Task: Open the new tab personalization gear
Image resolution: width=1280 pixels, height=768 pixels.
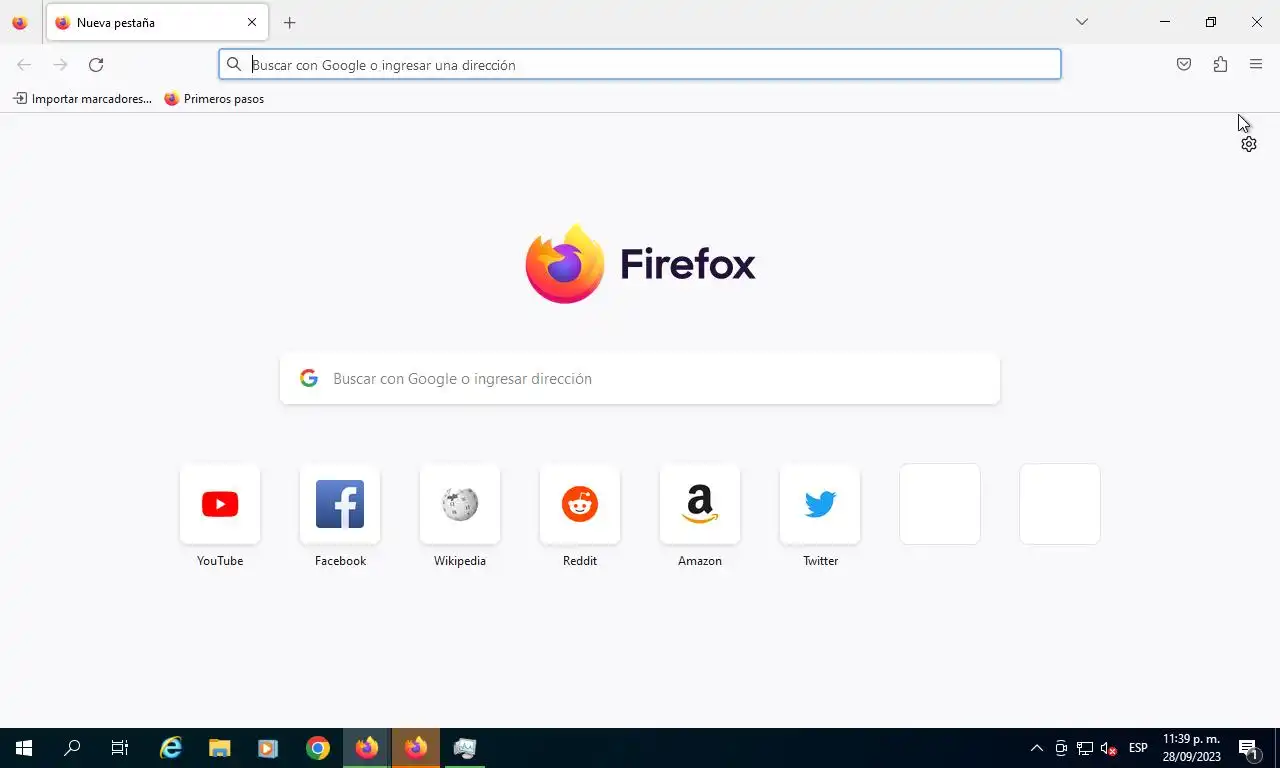Action: click(1249, 144)
